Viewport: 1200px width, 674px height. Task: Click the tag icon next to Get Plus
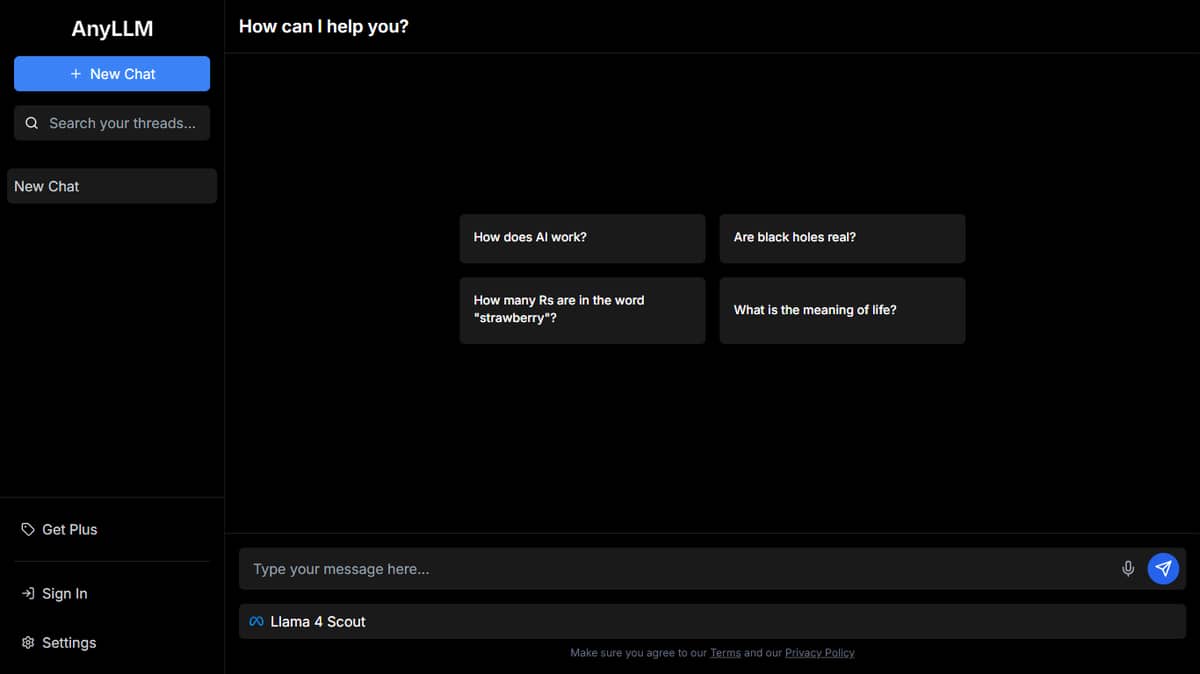coord(28,529)
